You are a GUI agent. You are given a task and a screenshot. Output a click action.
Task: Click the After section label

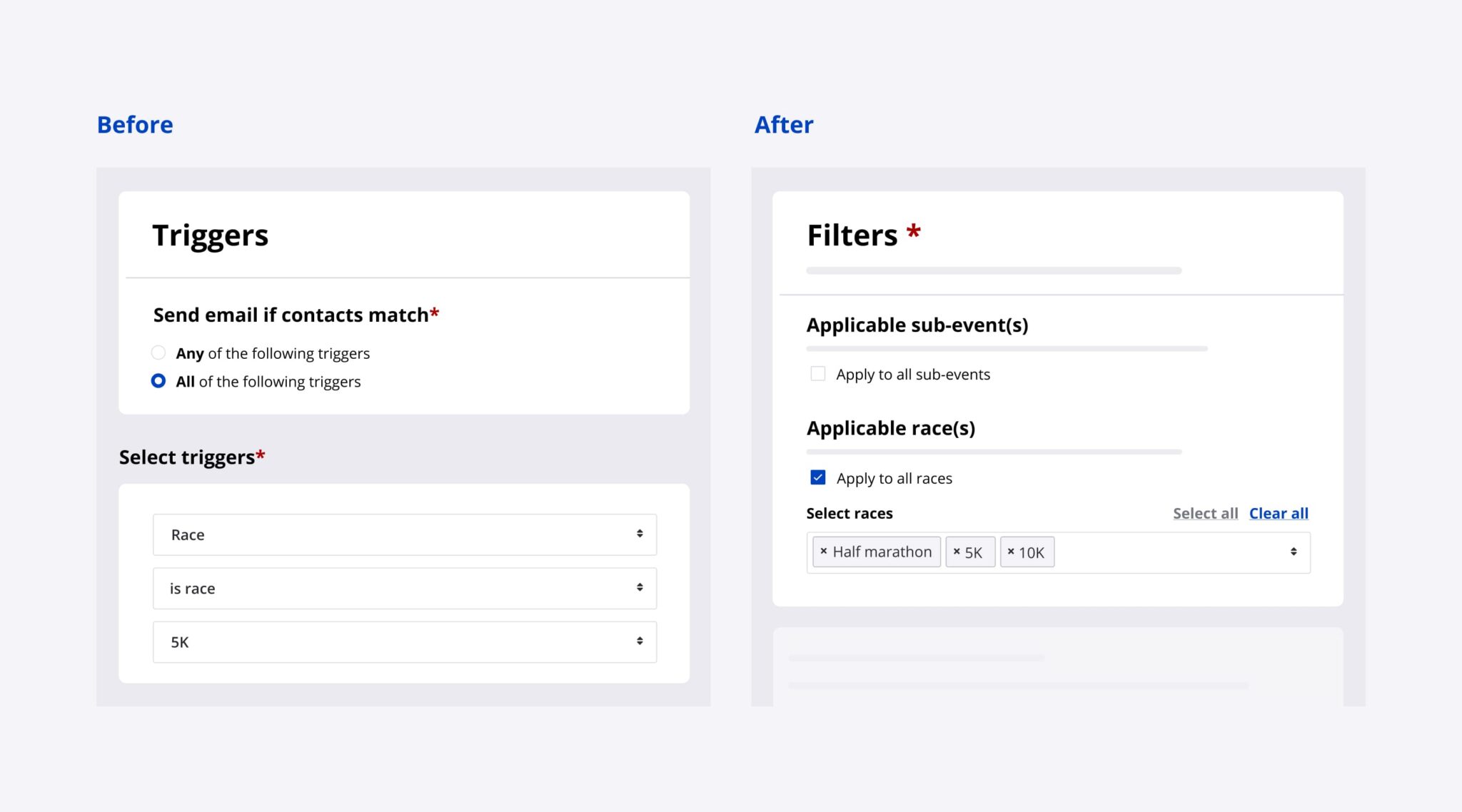click(x=785, y=124)
